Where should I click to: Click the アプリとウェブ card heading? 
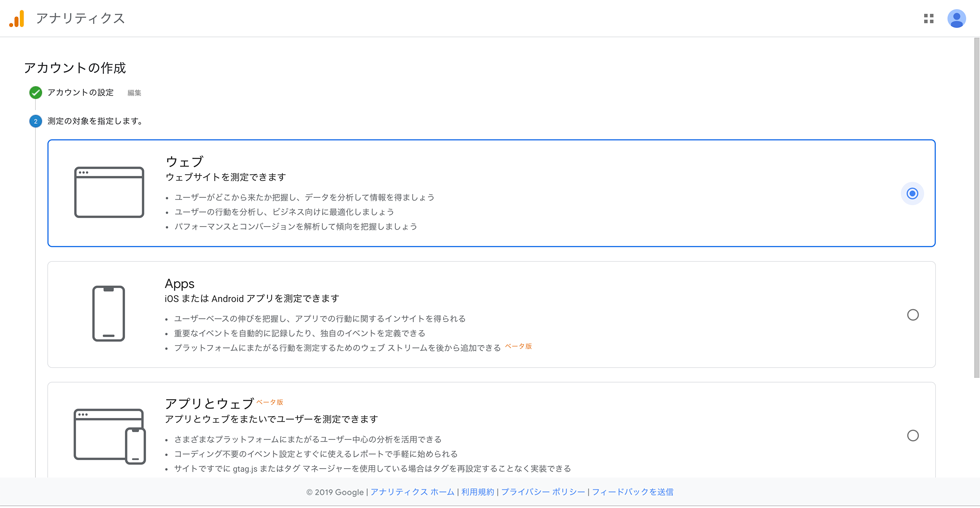point(209,404)
